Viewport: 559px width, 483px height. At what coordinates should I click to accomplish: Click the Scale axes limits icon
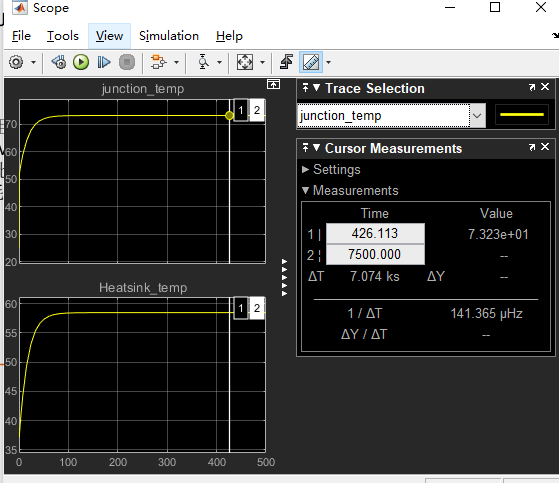(x=245, y=62)
